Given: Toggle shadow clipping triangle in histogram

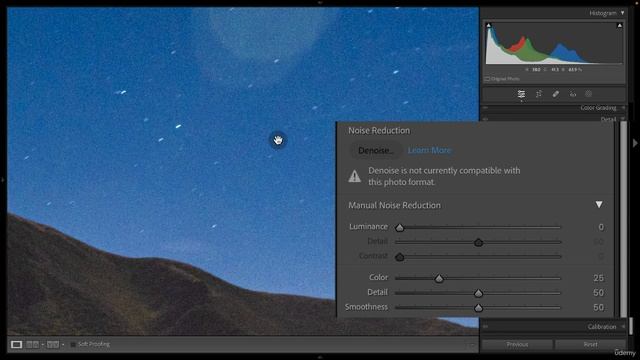Looking at the screenshot, I should pos(489,25).
